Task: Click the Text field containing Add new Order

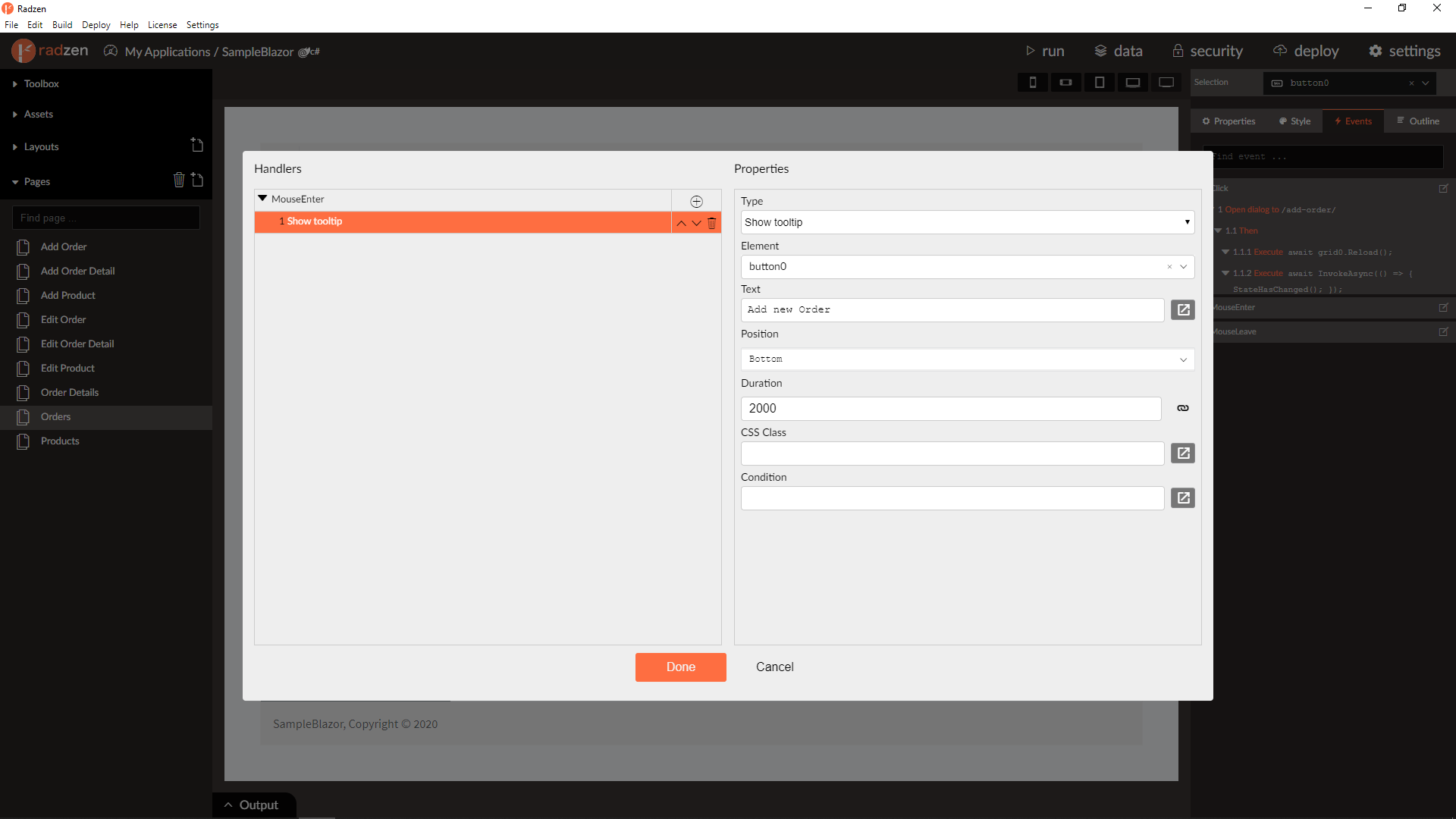Action: [952, 310]
